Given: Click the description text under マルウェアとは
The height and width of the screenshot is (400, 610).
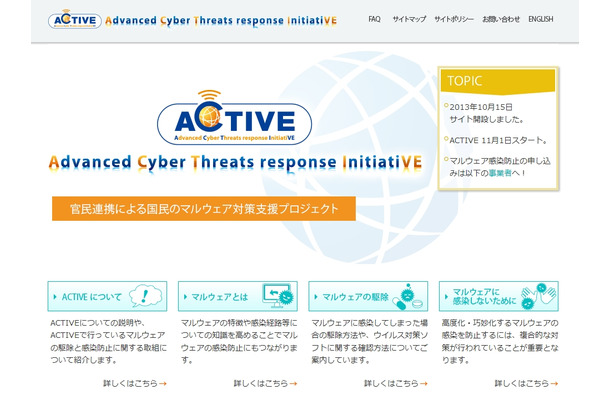Looking at the screenshot, I should tap(239, 342).
